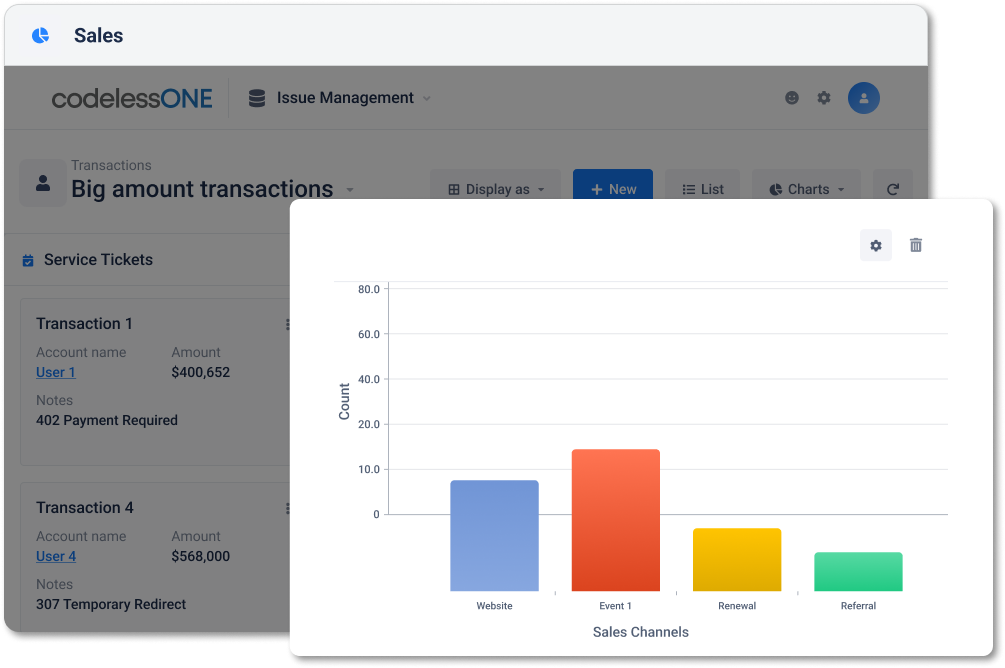Viewport: 1005px width, 668px height.
Task: Delete the chart with the trash icon
Action: [x=916, y=246]
